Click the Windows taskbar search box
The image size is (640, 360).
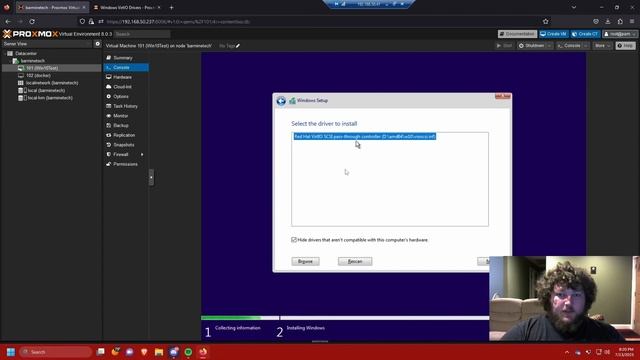point(56,352)
